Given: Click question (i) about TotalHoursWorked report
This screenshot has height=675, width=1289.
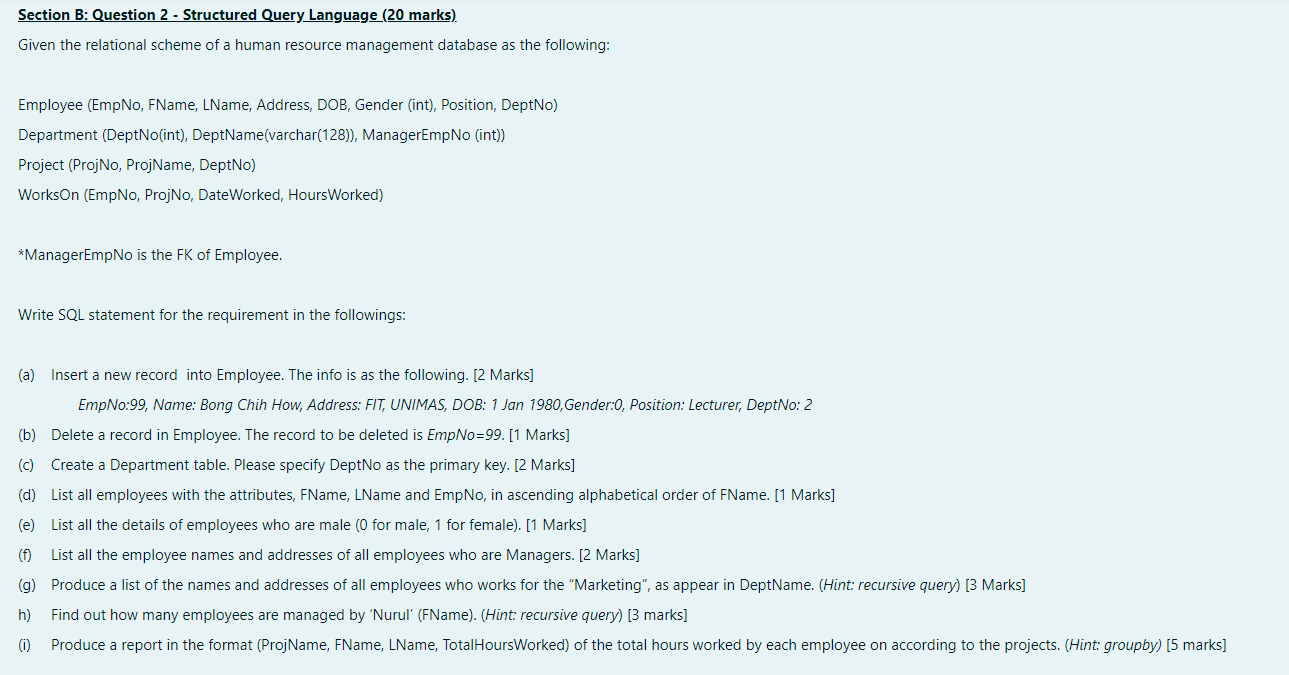Looking at the screenshot, I should (622, 645).
